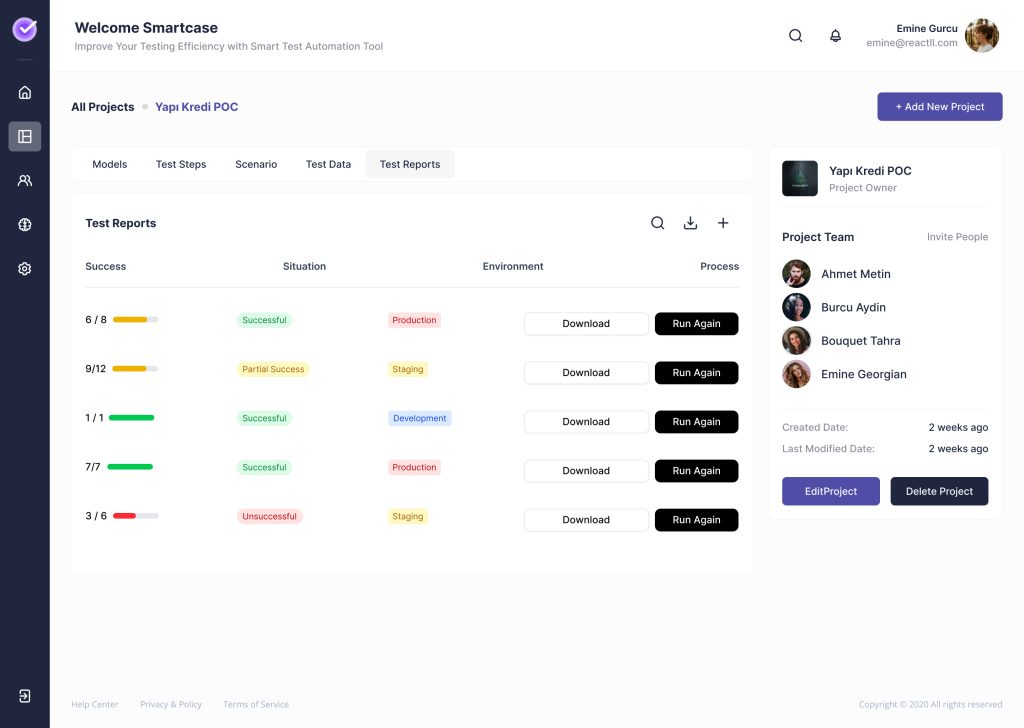Viewport: 1024px width, 728px height.
Task: Open notifications bell in header
Action: tap(835, 36)
